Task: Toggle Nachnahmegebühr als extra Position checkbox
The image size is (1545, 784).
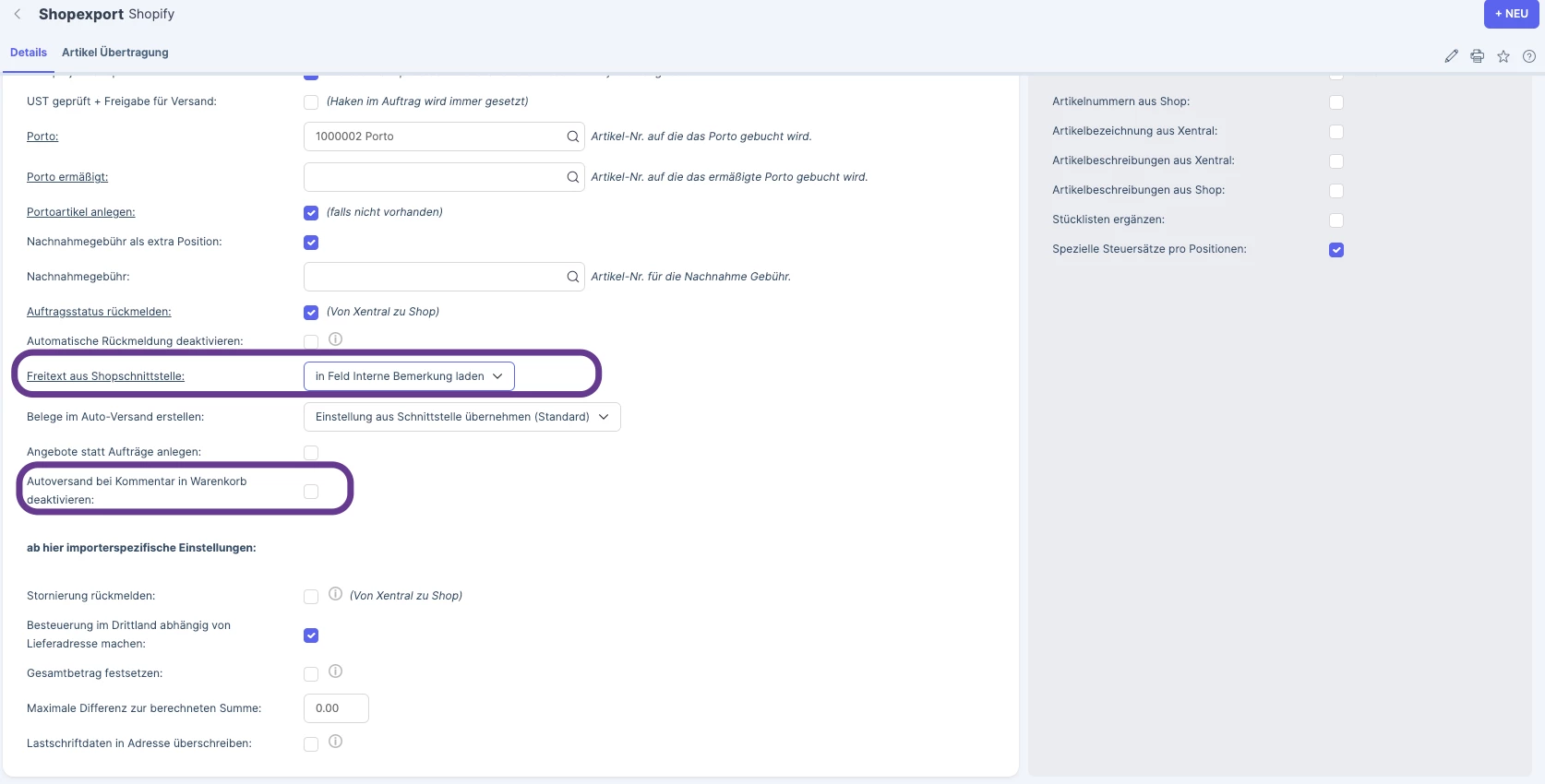Action: [311, 243]
